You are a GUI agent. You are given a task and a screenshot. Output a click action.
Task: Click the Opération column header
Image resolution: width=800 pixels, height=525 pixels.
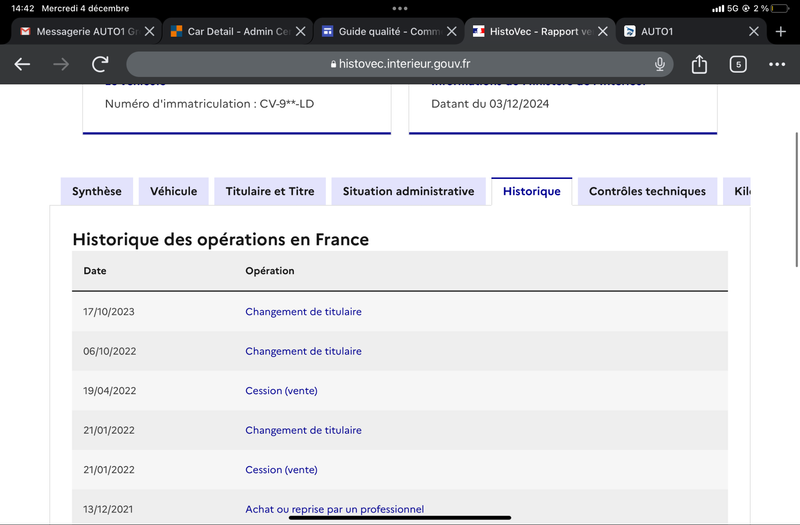(x=269, y=271)
